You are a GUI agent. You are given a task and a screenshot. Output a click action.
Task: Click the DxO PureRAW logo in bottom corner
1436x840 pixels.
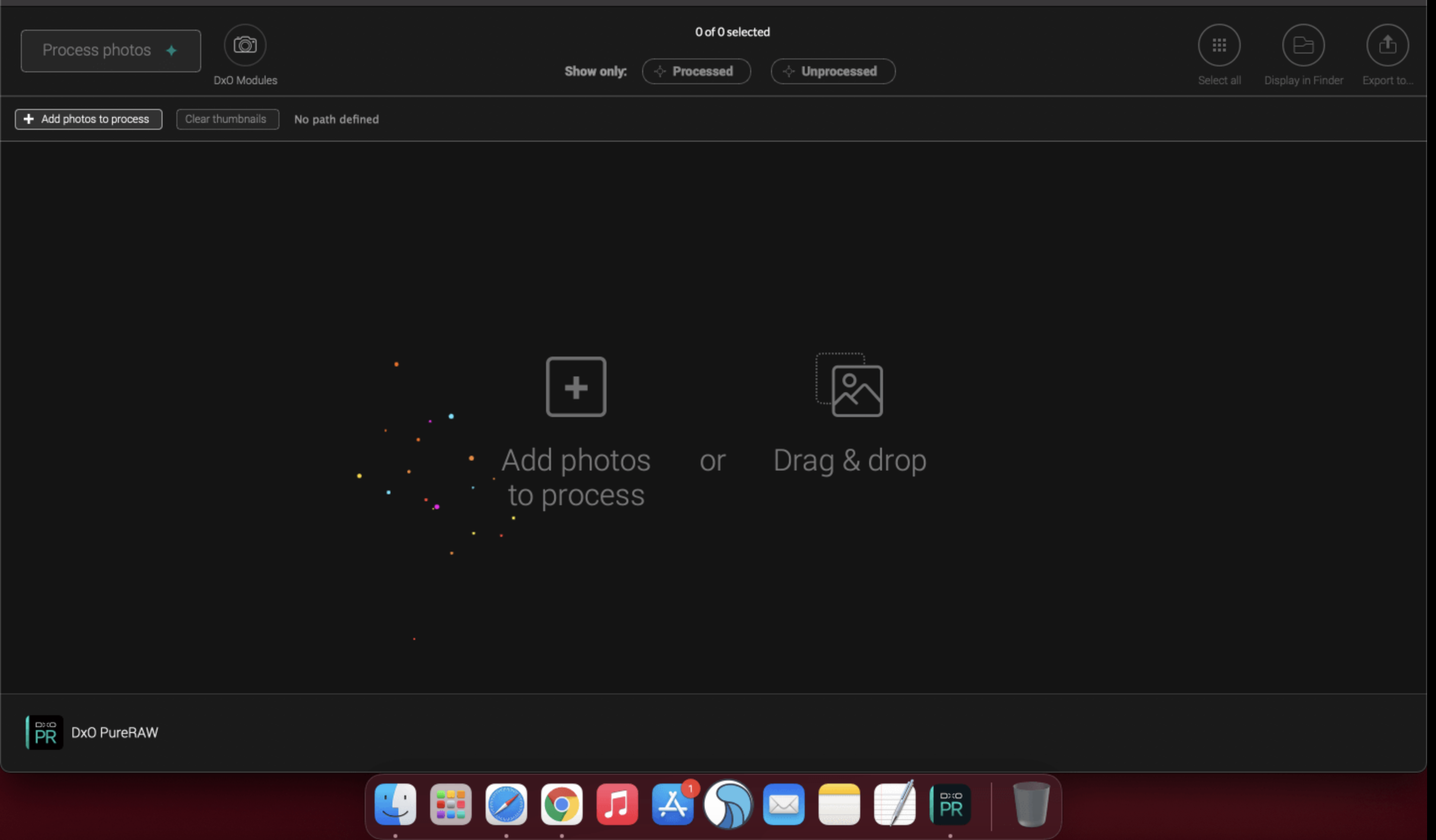[x=43, y=733]
